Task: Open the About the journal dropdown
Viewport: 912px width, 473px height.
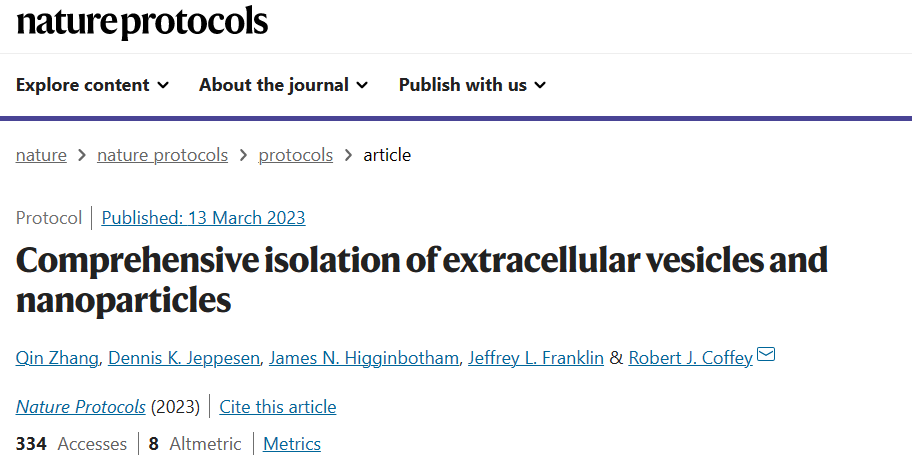Action: point(283,85)
